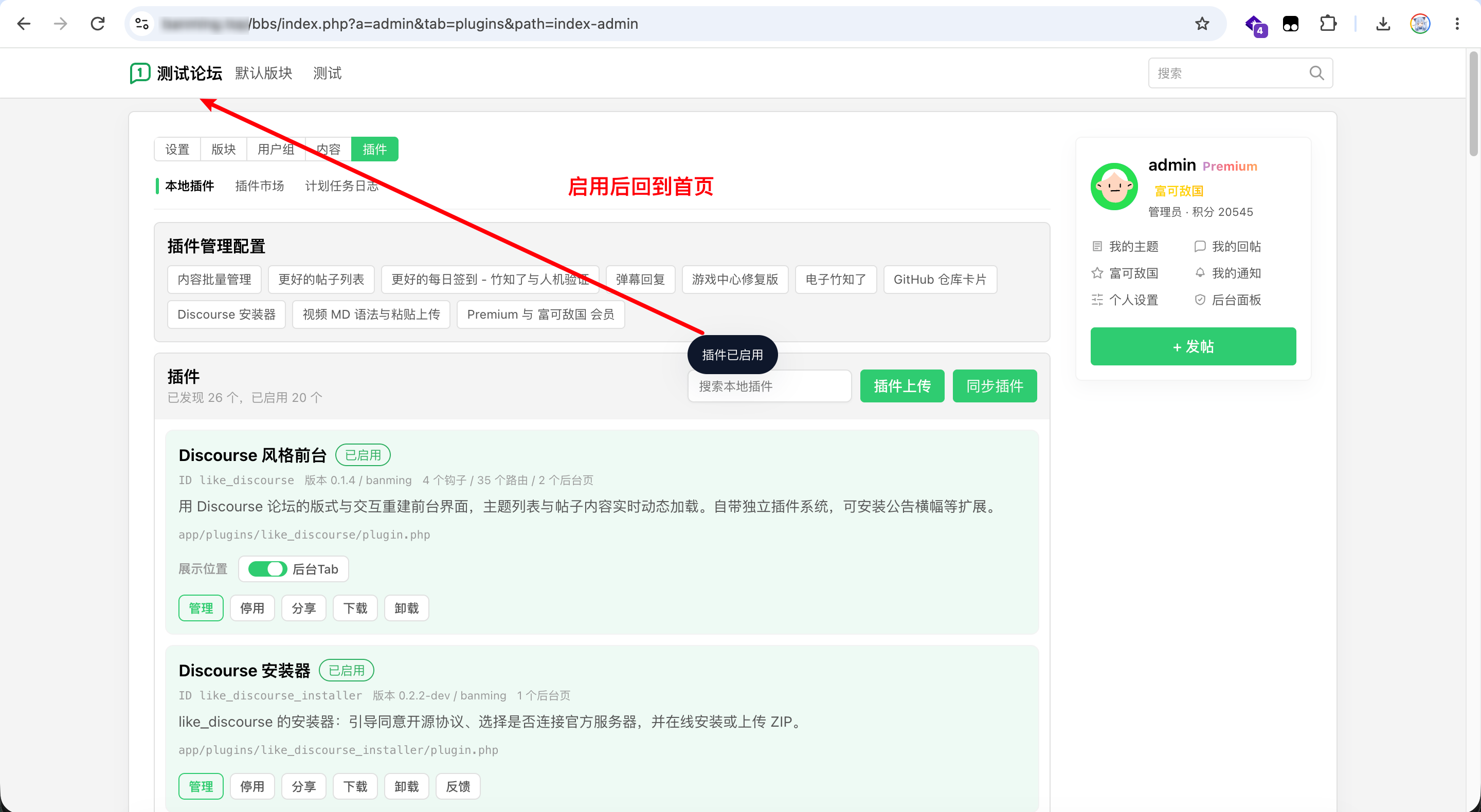
Task: Switch to the 设置 admin tab
Action: pyautogui.click(x=177, y=150)
